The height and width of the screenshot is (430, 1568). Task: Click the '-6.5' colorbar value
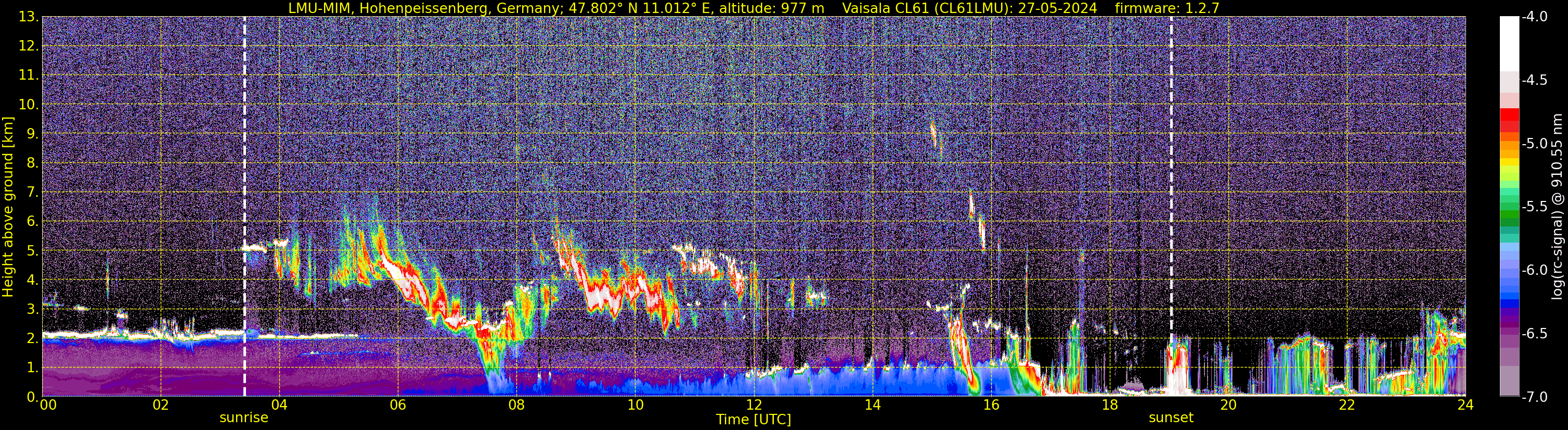pos(1534,334)
